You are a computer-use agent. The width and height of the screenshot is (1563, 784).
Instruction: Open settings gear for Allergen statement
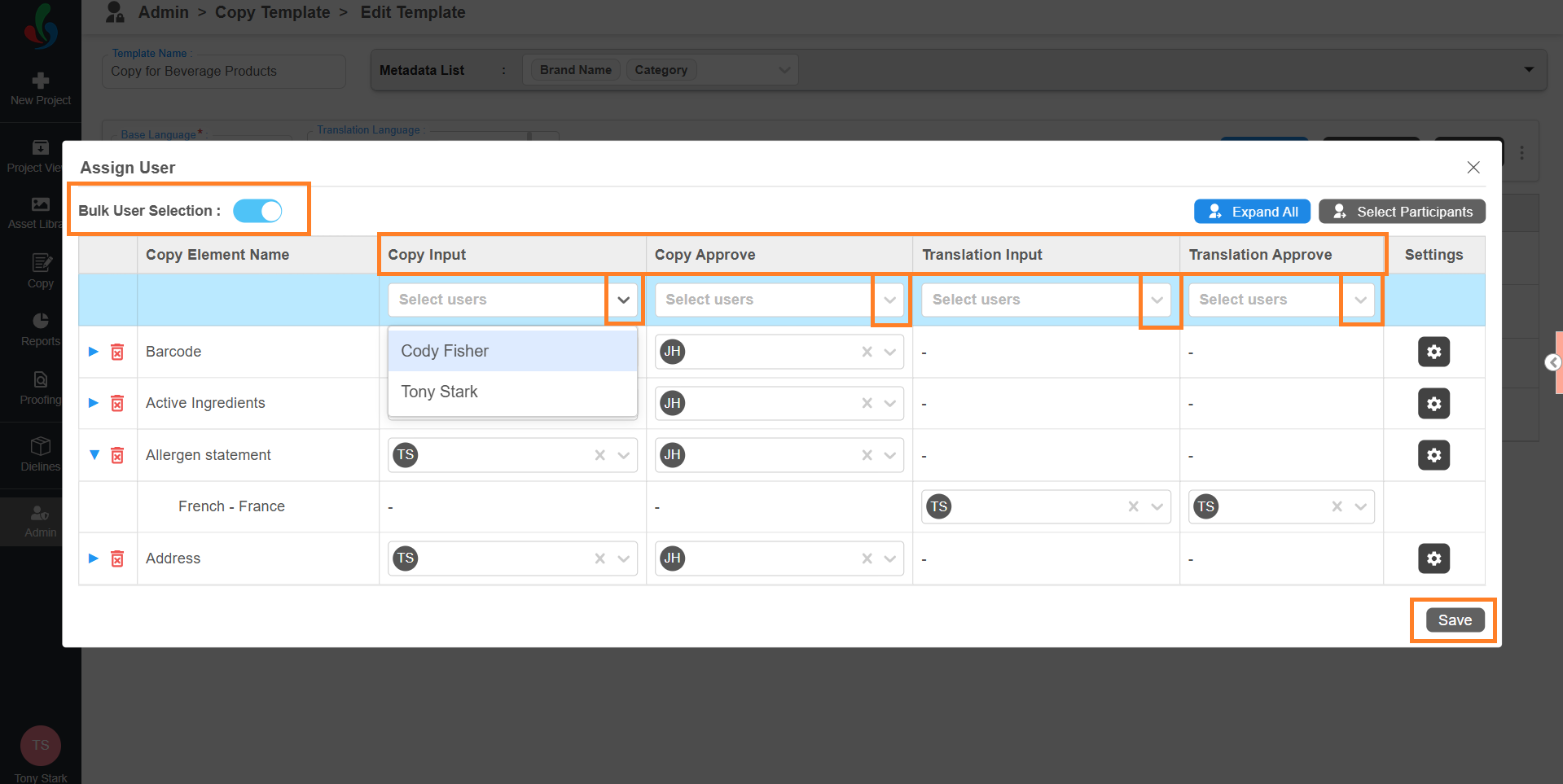pyautogui.click(x=1433, y=455)
